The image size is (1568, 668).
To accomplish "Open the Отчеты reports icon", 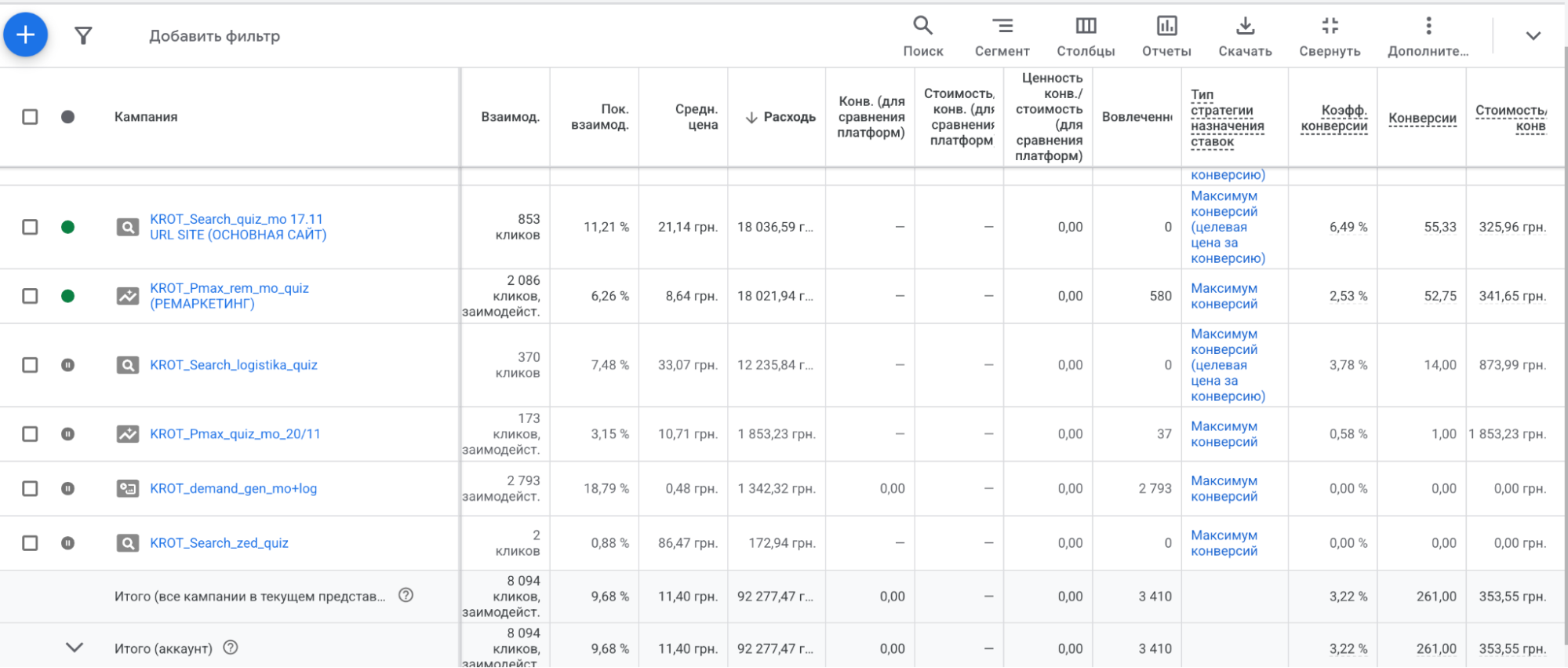I will (x=1166, y=36).
